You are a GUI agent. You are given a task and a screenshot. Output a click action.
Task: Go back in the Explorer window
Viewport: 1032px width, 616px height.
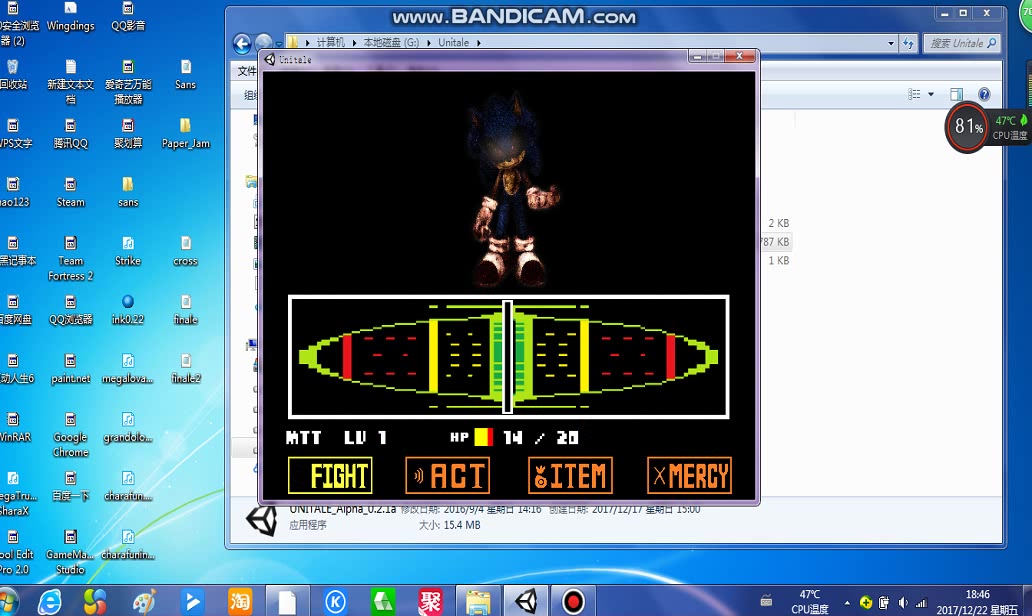click(x=242, y=43)
